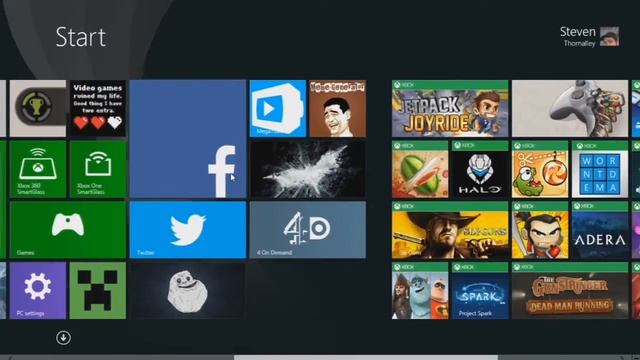Launch the Fruit Ninja tile
This screenshot has width=640, height=360.
pos(420,169)
